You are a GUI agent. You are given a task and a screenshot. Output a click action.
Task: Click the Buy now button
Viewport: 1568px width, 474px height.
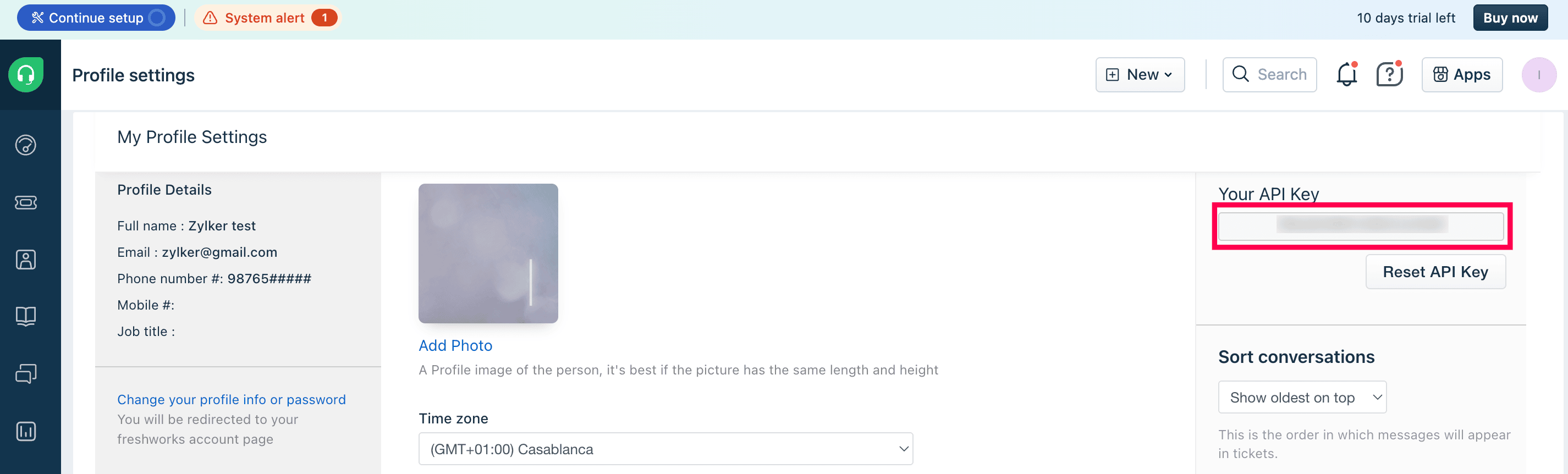1510,18
